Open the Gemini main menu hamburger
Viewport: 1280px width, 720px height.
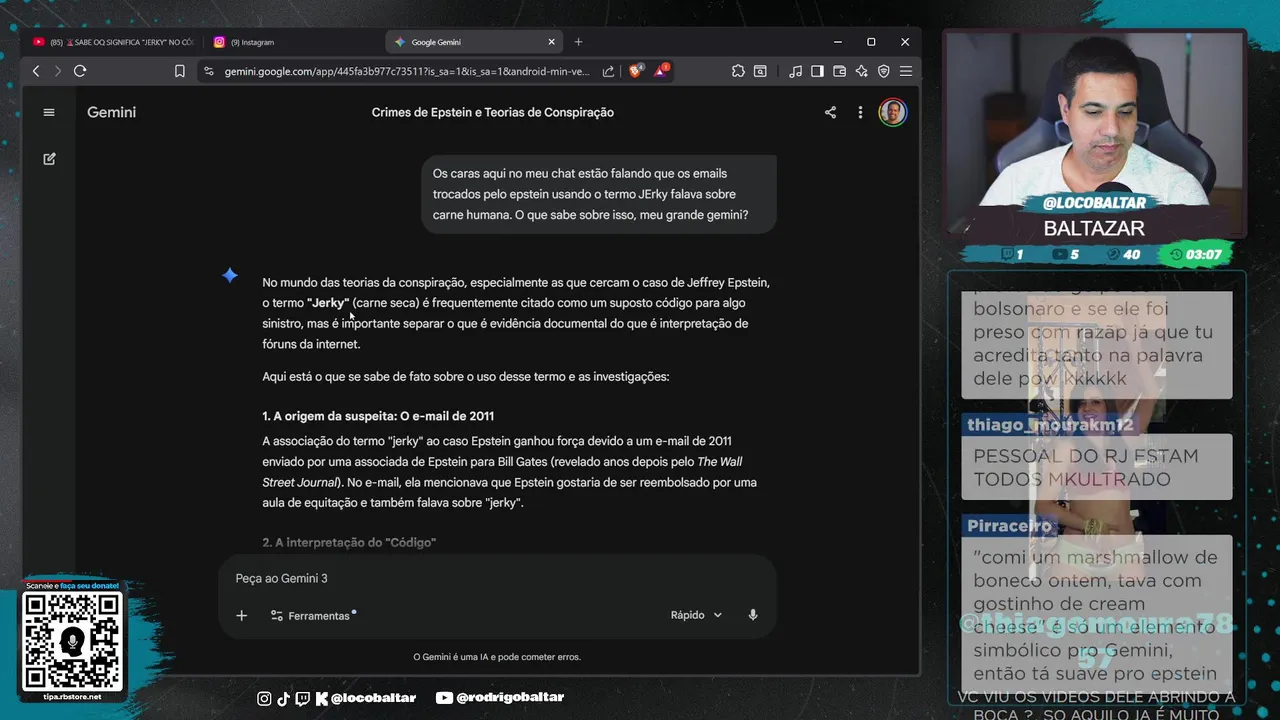coord(49,112)
